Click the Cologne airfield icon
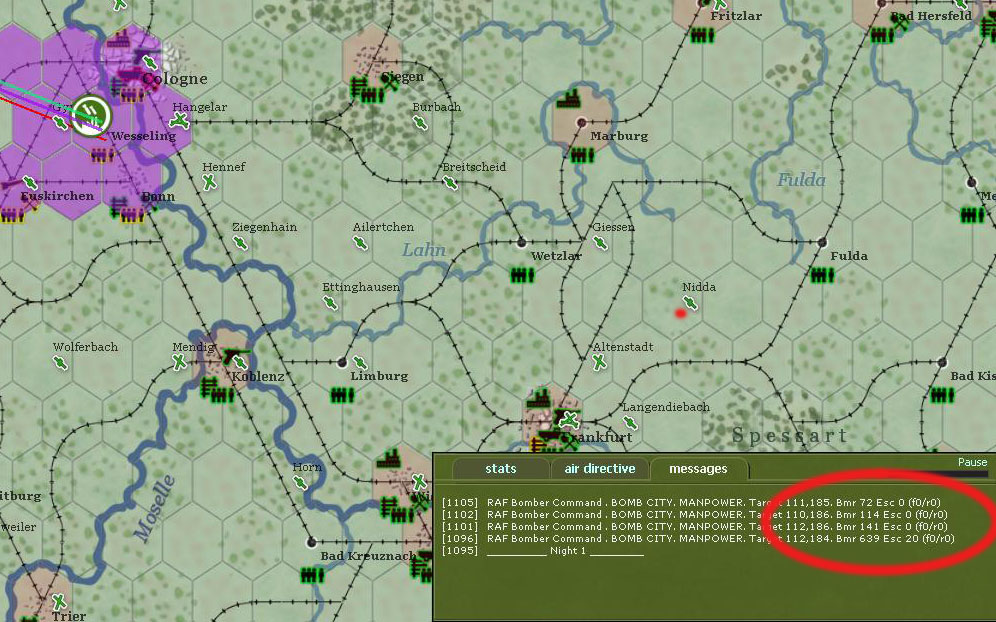This screenshot has height=622, width=996. (150, 62)
